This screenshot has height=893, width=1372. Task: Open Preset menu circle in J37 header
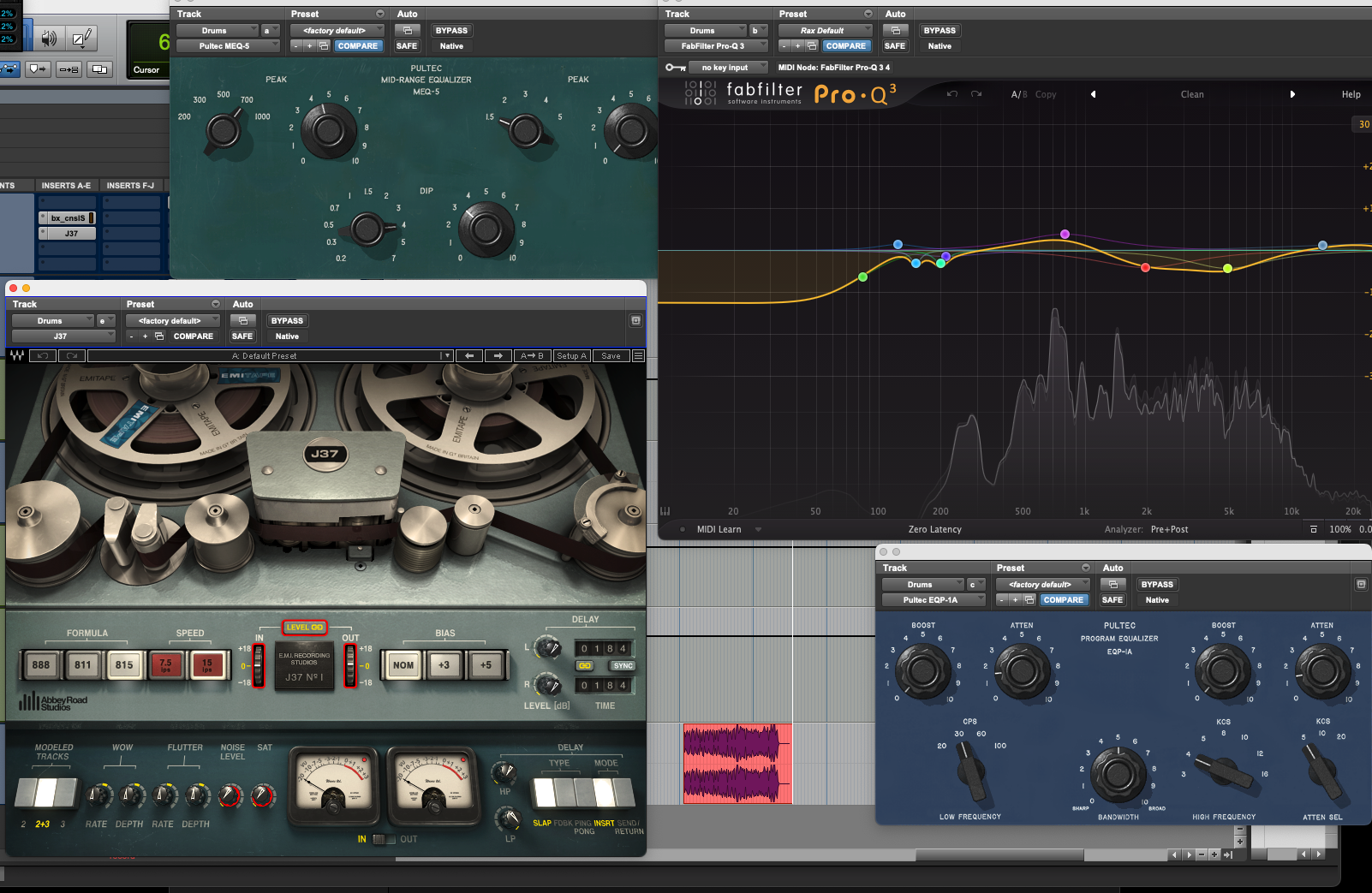click(x=216, y=304)
